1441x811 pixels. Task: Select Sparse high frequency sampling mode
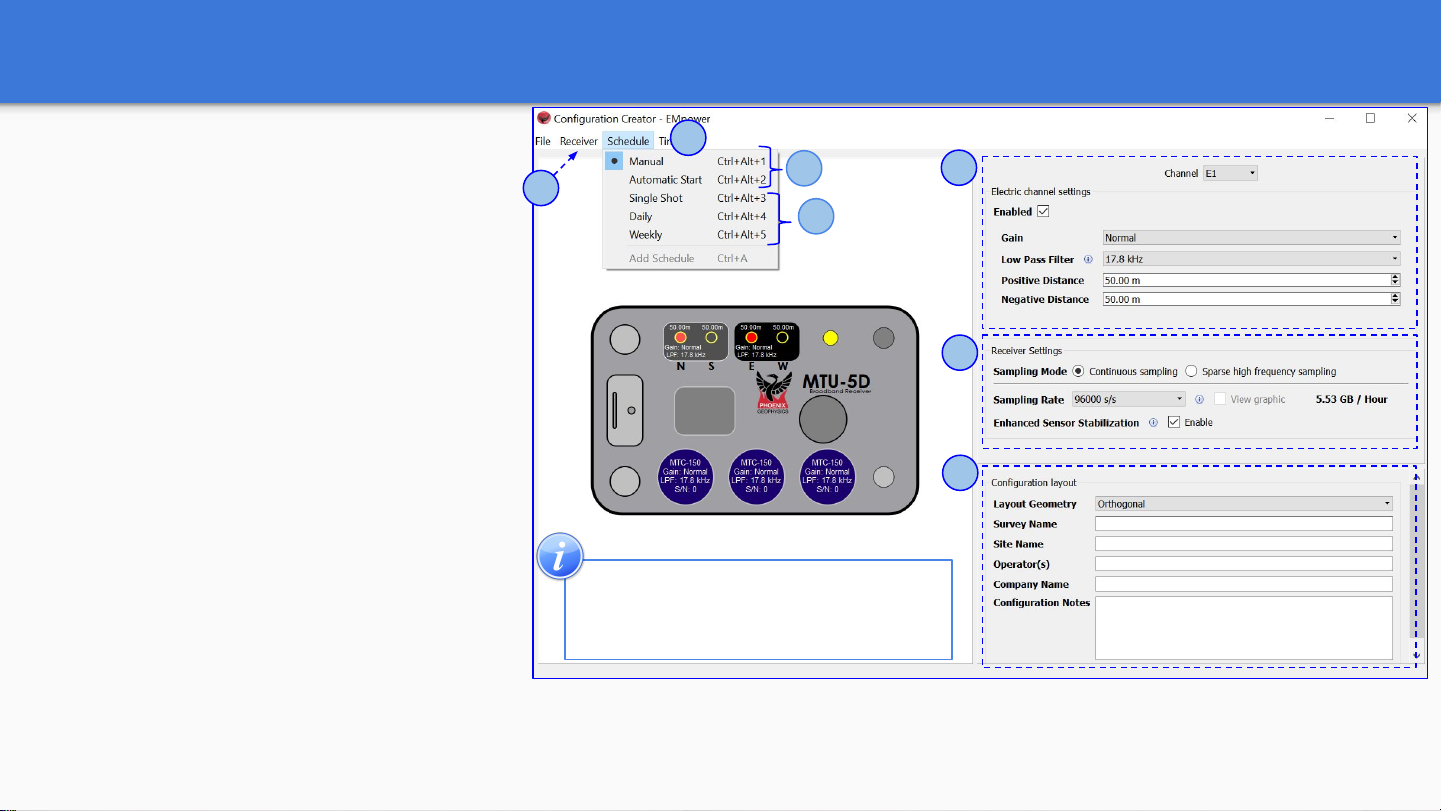point(1191,371)
